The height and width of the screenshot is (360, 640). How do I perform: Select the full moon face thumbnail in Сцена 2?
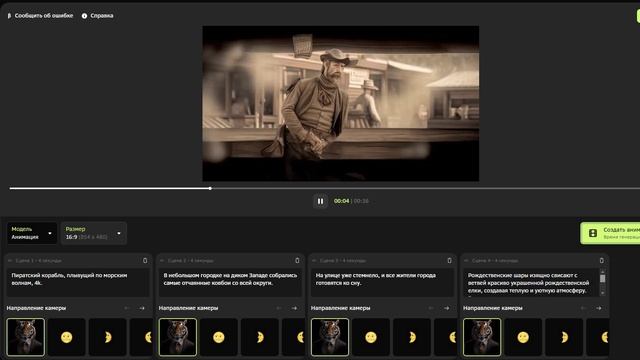point(219,337)
